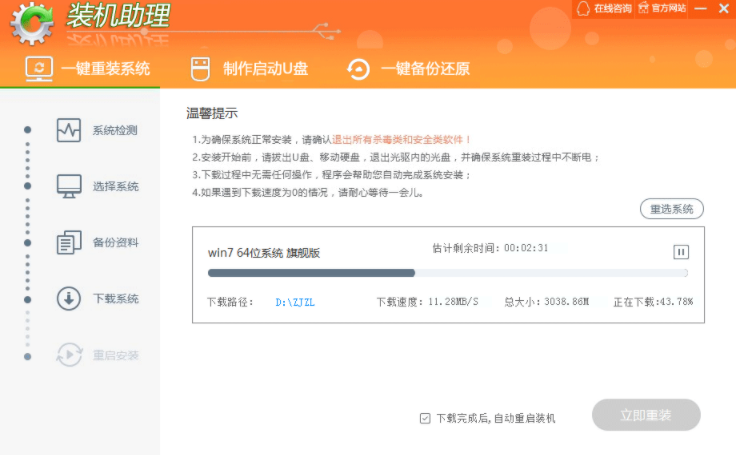Screen dimensions: 737x455
Task: Click the 重选系统 button
Action: (672, 209)
